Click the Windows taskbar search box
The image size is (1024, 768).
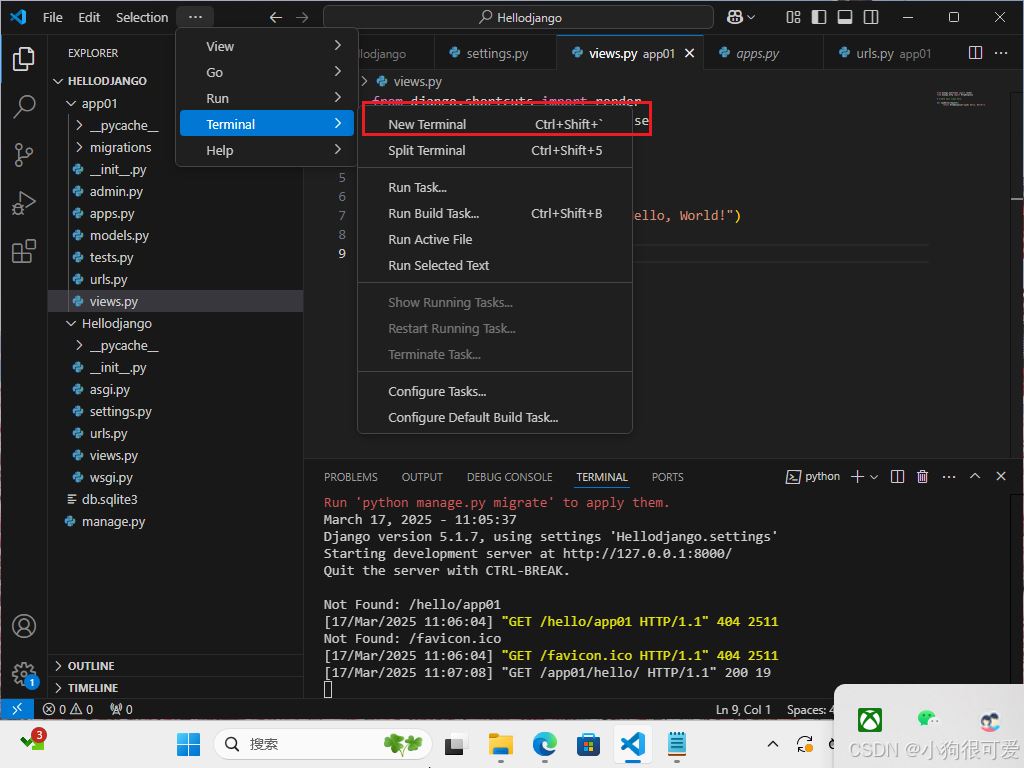pyautogui.click(x=323, y=744)
